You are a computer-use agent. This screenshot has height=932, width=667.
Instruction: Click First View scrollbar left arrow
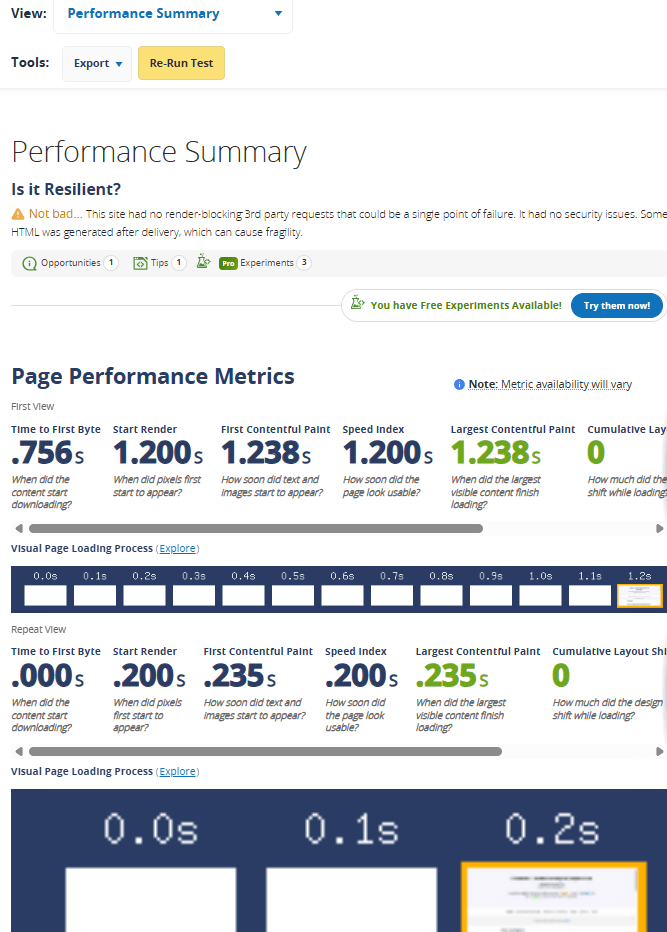18,528
